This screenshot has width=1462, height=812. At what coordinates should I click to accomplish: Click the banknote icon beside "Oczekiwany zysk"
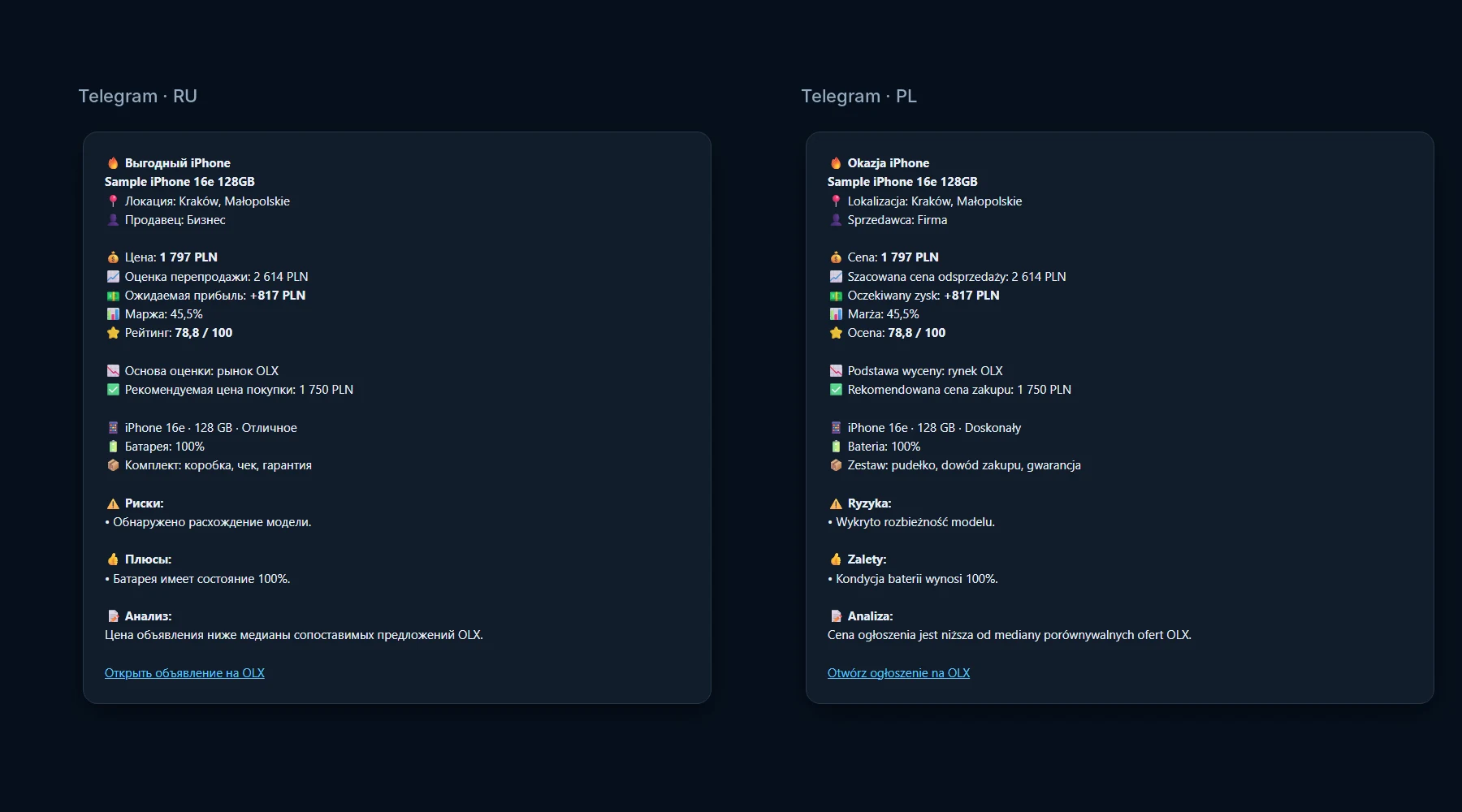836,296
